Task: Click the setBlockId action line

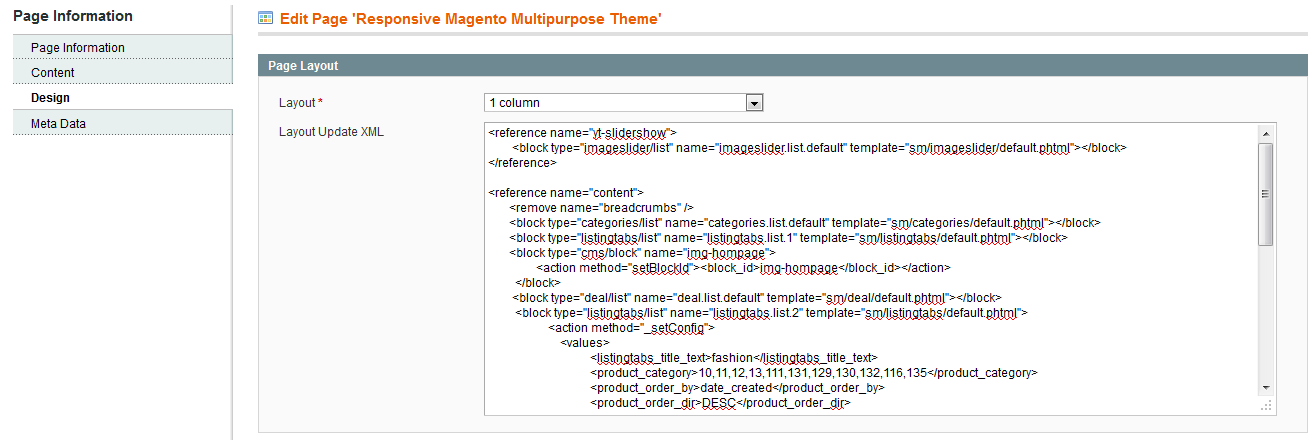Action: coord(743,267)
